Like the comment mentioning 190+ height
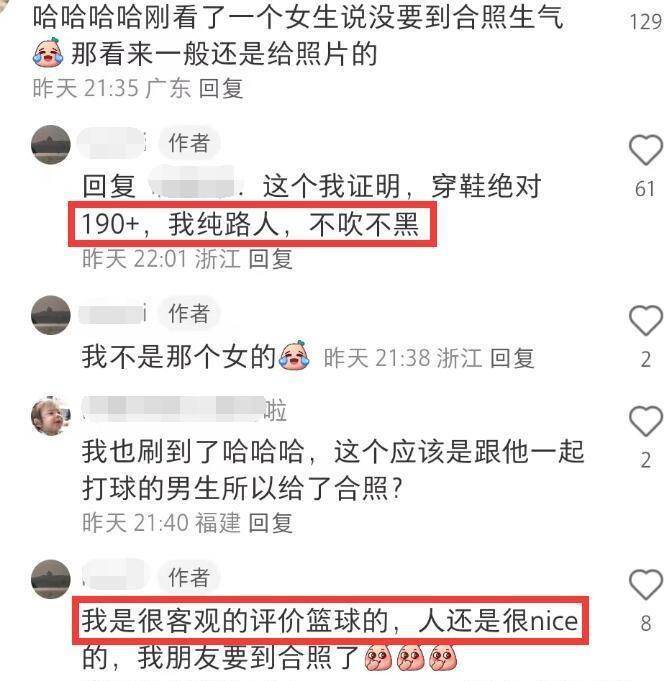 (x=646, y=150)
